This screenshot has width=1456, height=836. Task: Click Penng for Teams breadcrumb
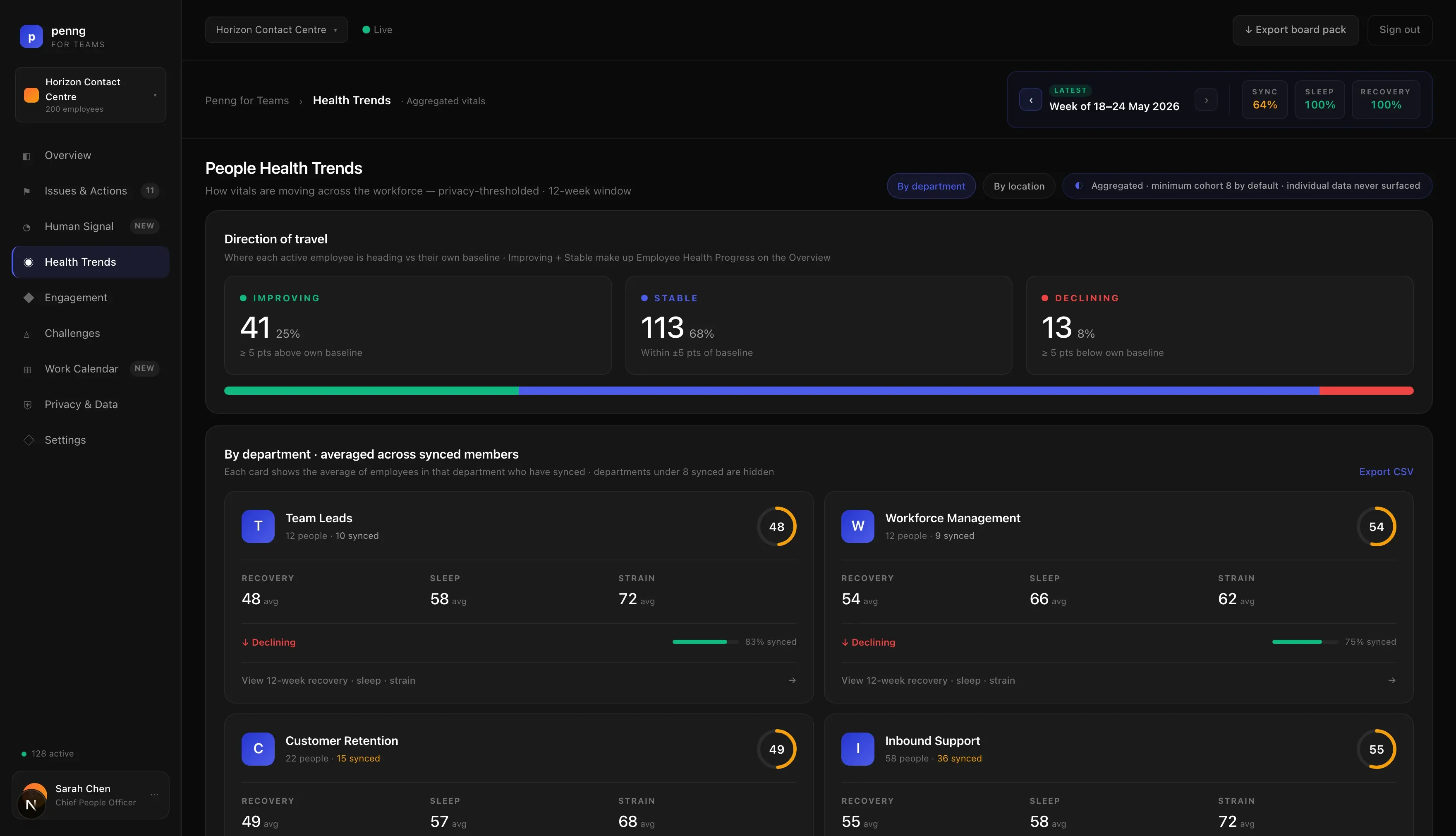click(247, 101)
